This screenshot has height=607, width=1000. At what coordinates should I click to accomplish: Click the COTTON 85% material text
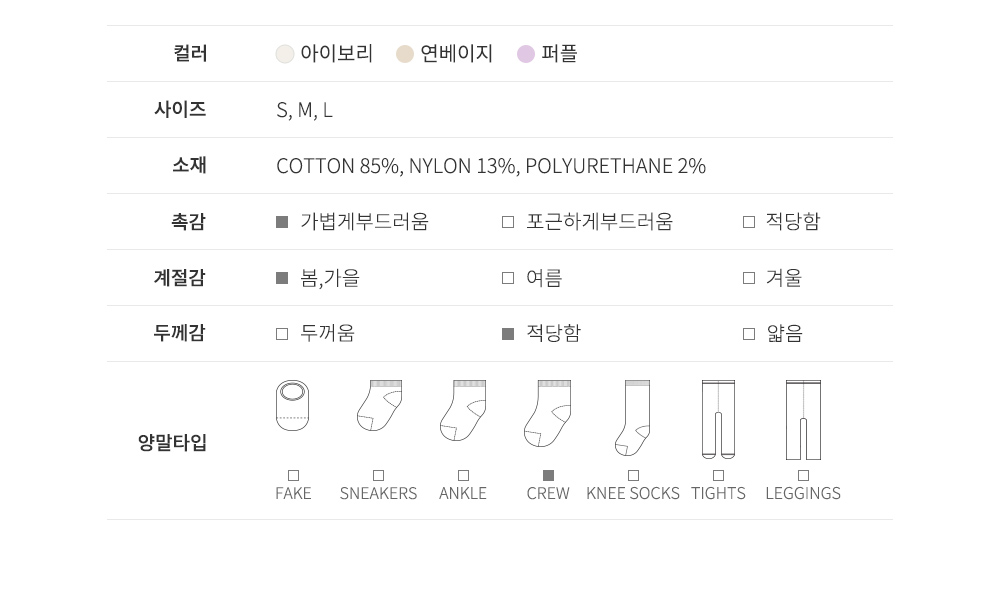coord(338,166)
